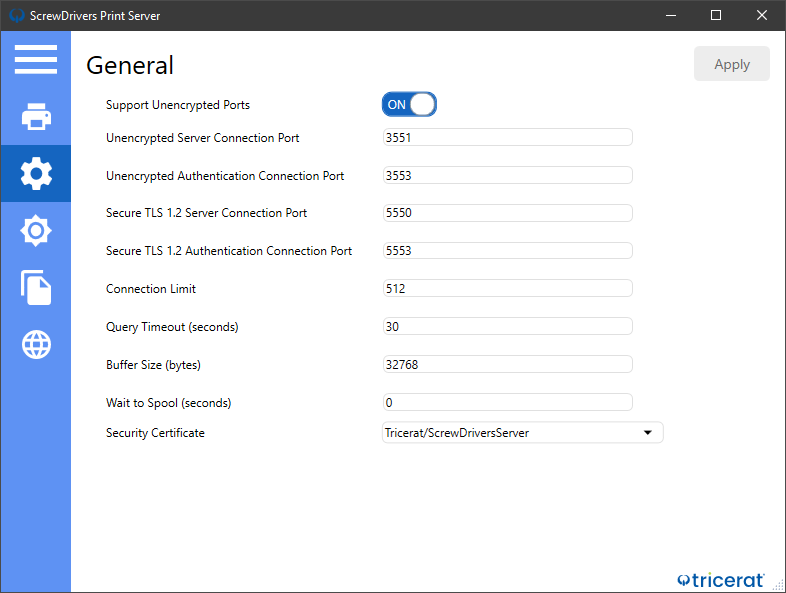Click the Connection Limit label

pyautogui.click(x=151, y=289)
